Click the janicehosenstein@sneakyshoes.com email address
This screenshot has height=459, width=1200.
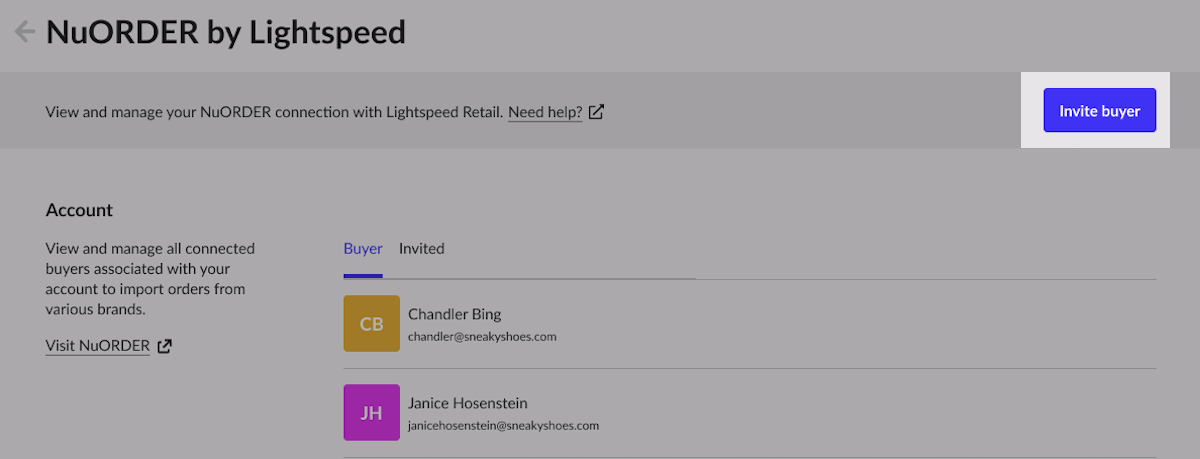tap(503, 425)
